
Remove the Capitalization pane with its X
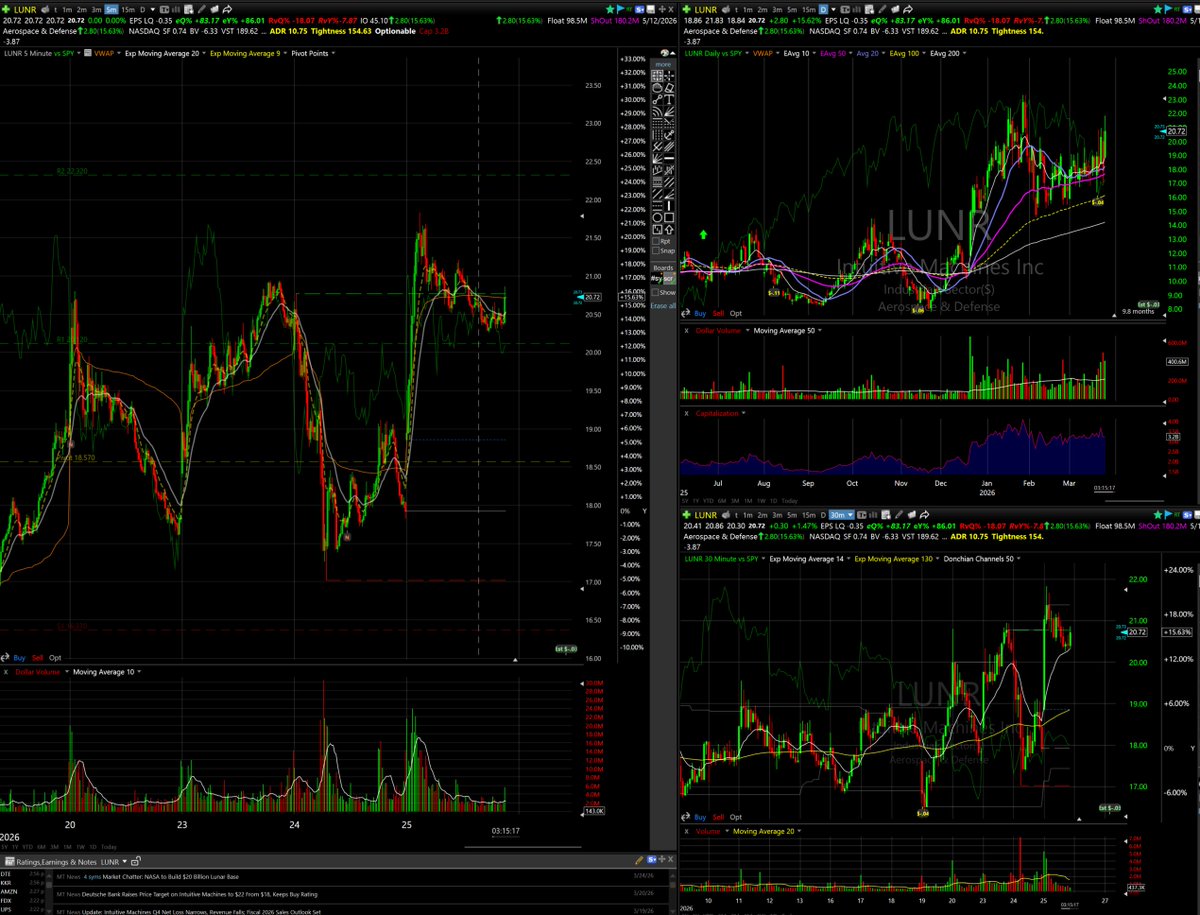[x=687, y=413]
